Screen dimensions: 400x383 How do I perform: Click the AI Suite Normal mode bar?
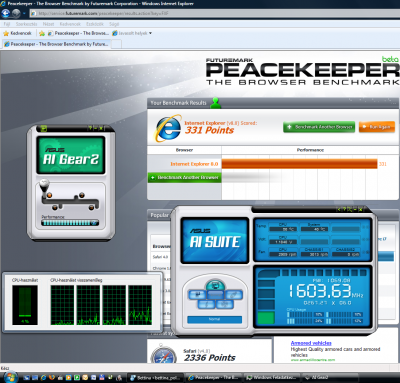coord(214,319)
